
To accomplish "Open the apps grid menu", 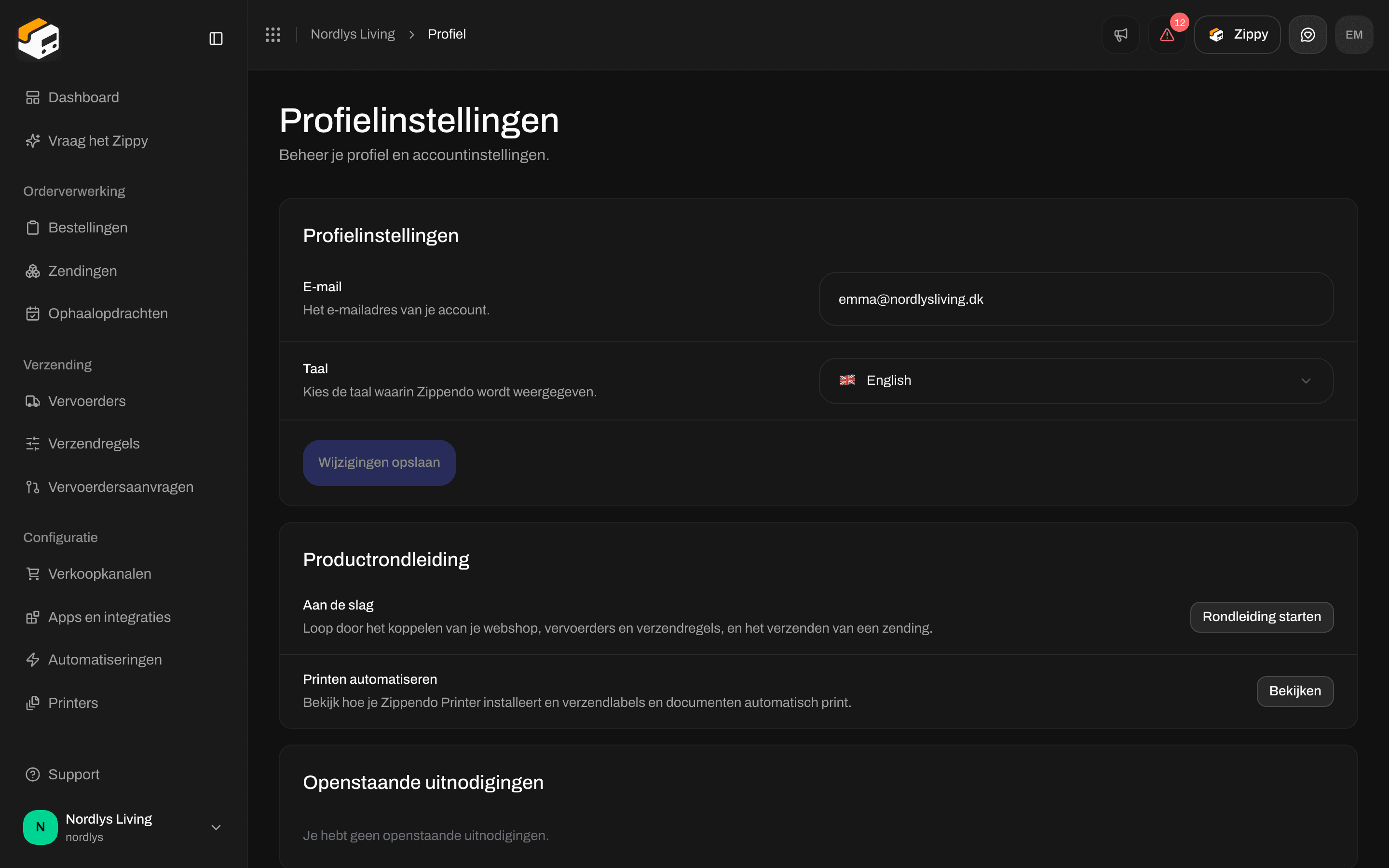I will 272,34.
